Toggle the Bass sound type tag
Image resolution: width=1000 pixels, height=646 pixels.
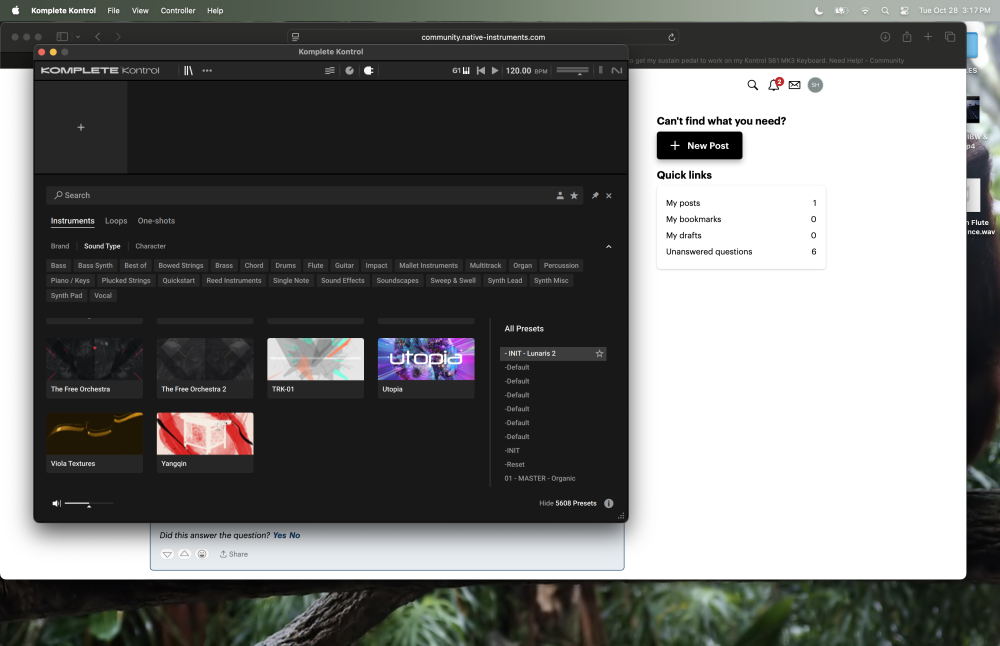[58, 265]
